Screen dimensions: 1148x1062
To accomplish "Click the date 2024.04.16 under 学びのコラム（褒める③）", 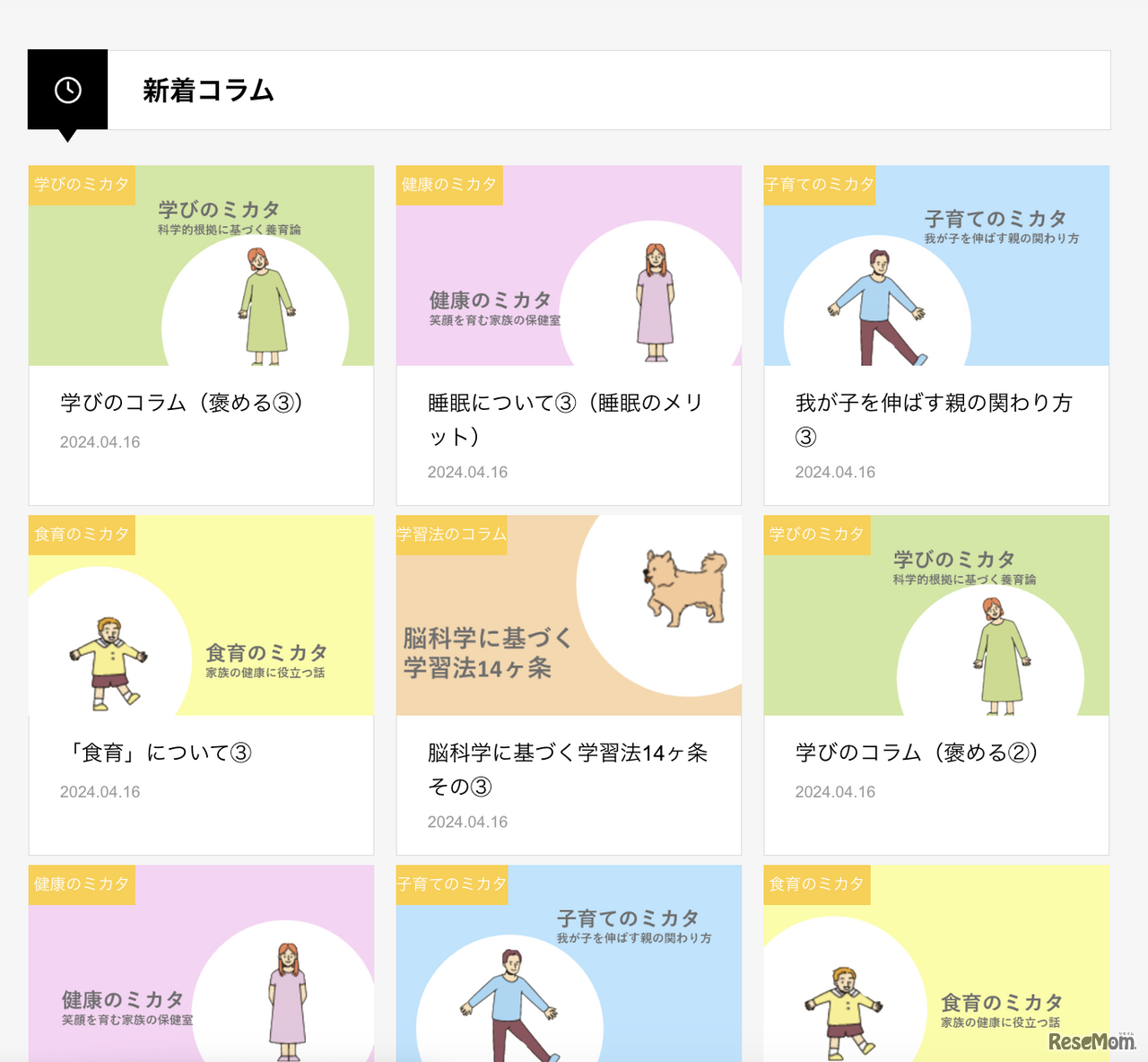I will pyautogui.click(x=99, y=441).
